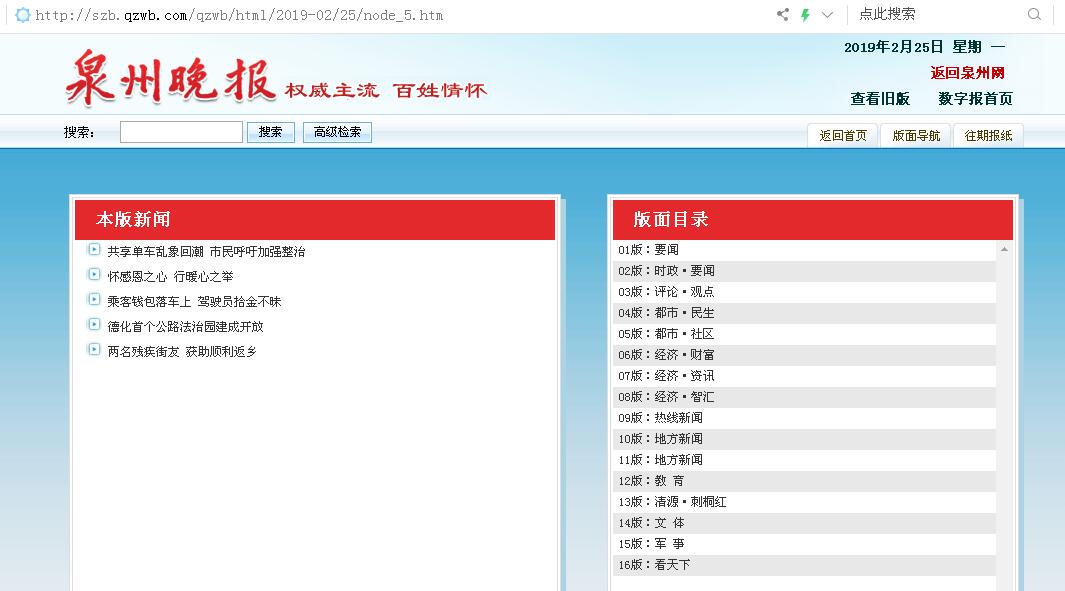
Task: Click the 返回泉州网 link
Action: (967, 73)
